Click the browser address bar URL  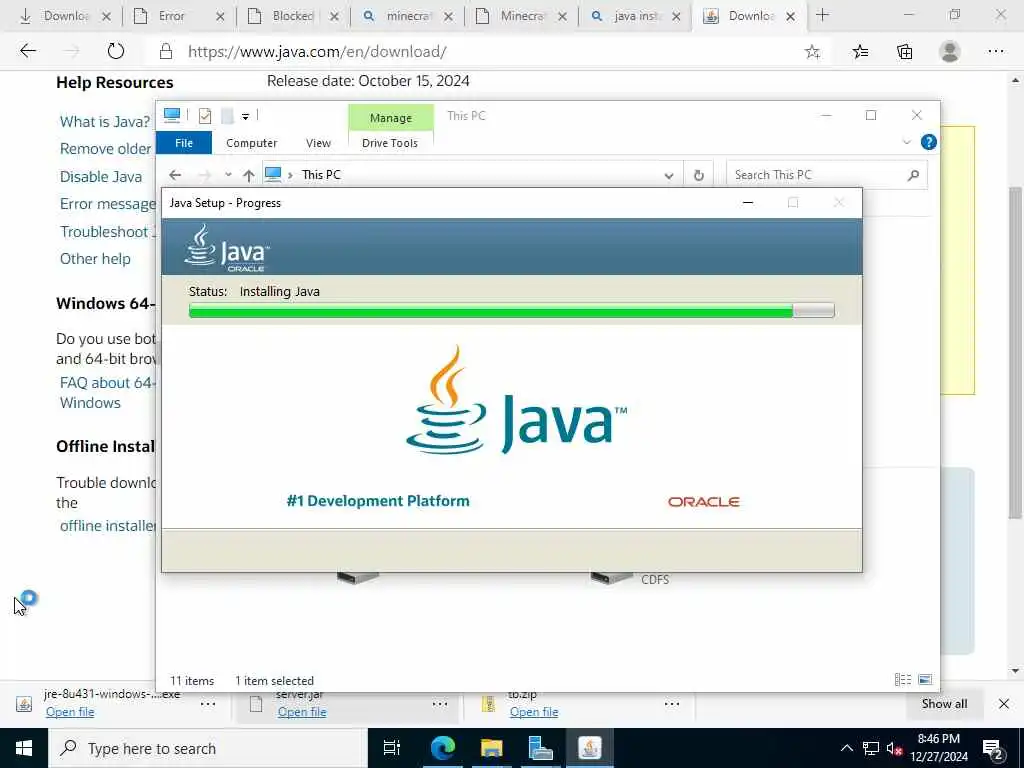tap(317, 52)
